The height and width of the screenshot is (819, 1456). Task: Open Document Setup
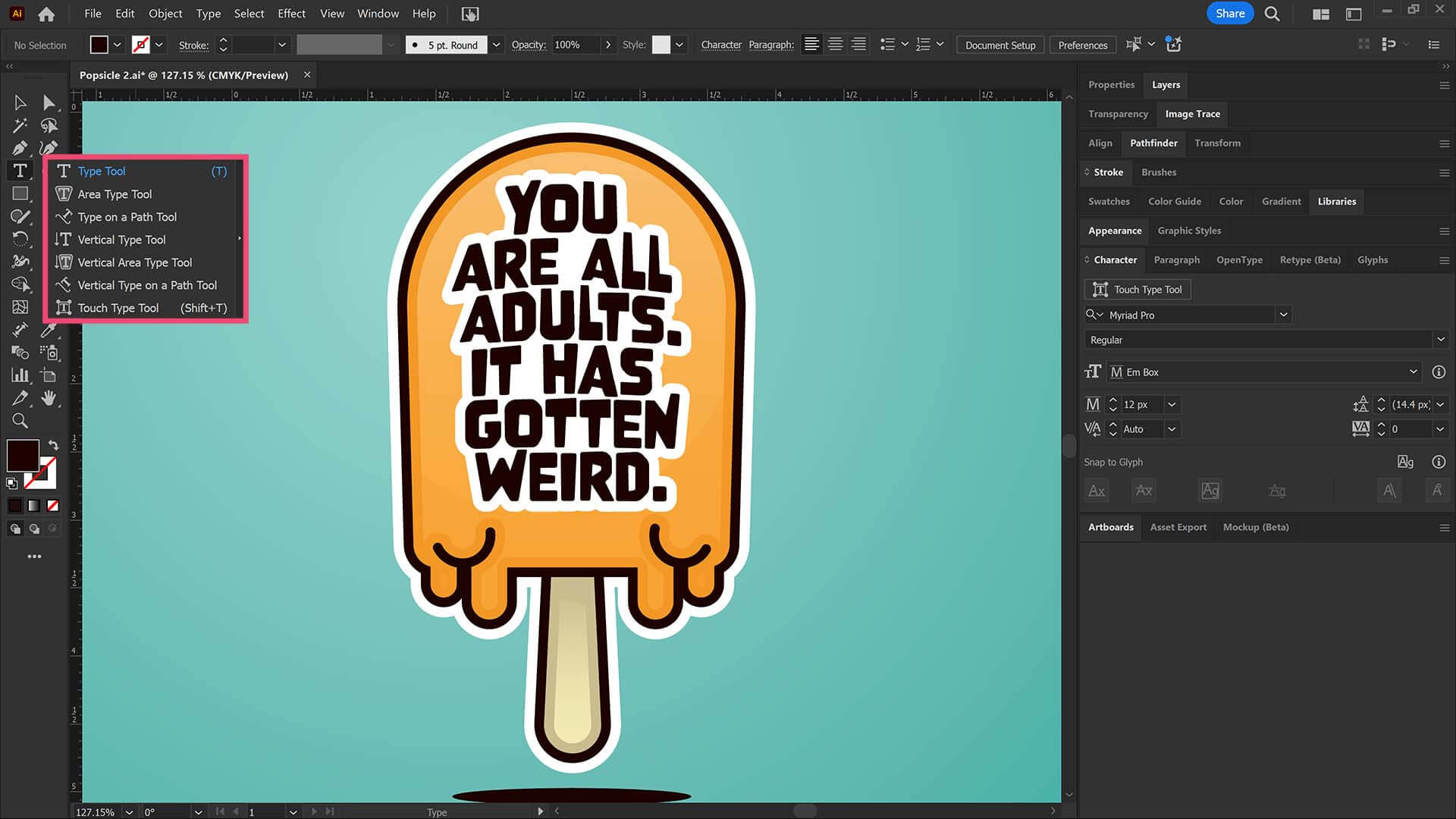click(1000, 45)
